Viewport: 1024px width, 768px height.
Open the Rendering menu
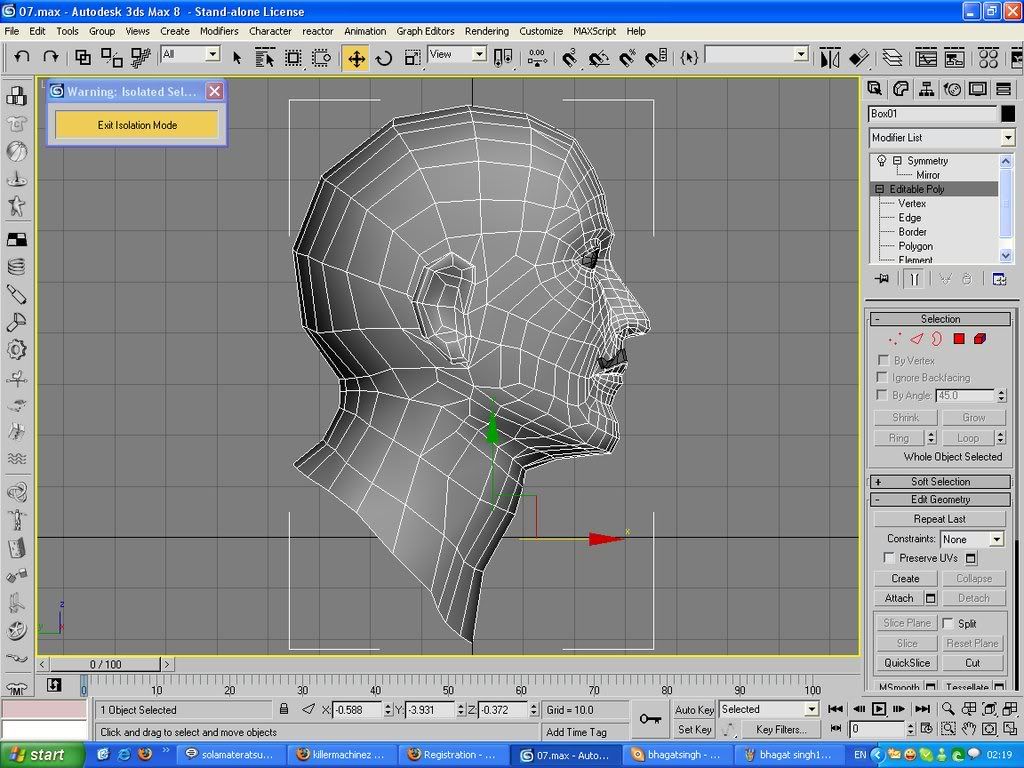coord(486,31)
